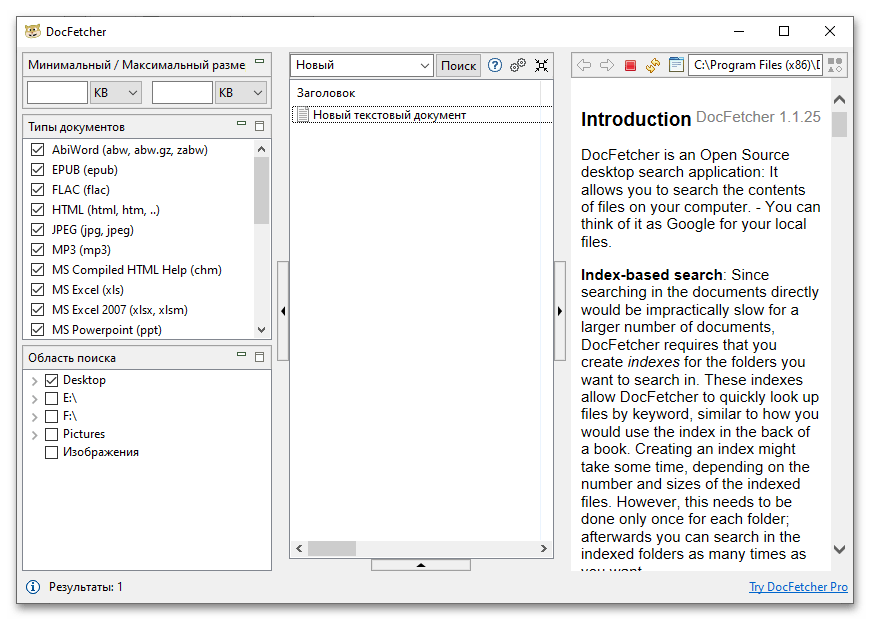
Task: Open the help question-mark icon
Action: click(494, 65)
